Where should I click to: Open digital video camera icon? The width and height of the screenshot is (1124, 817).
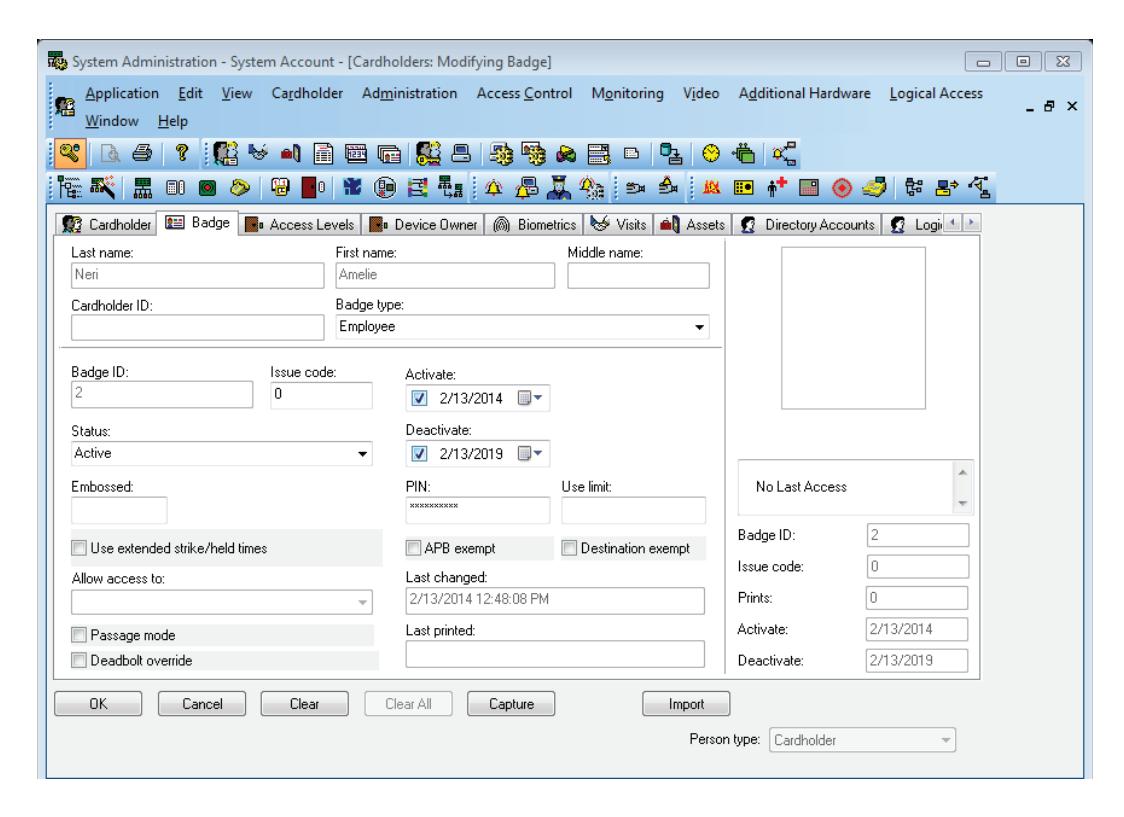tap(635, 188)
